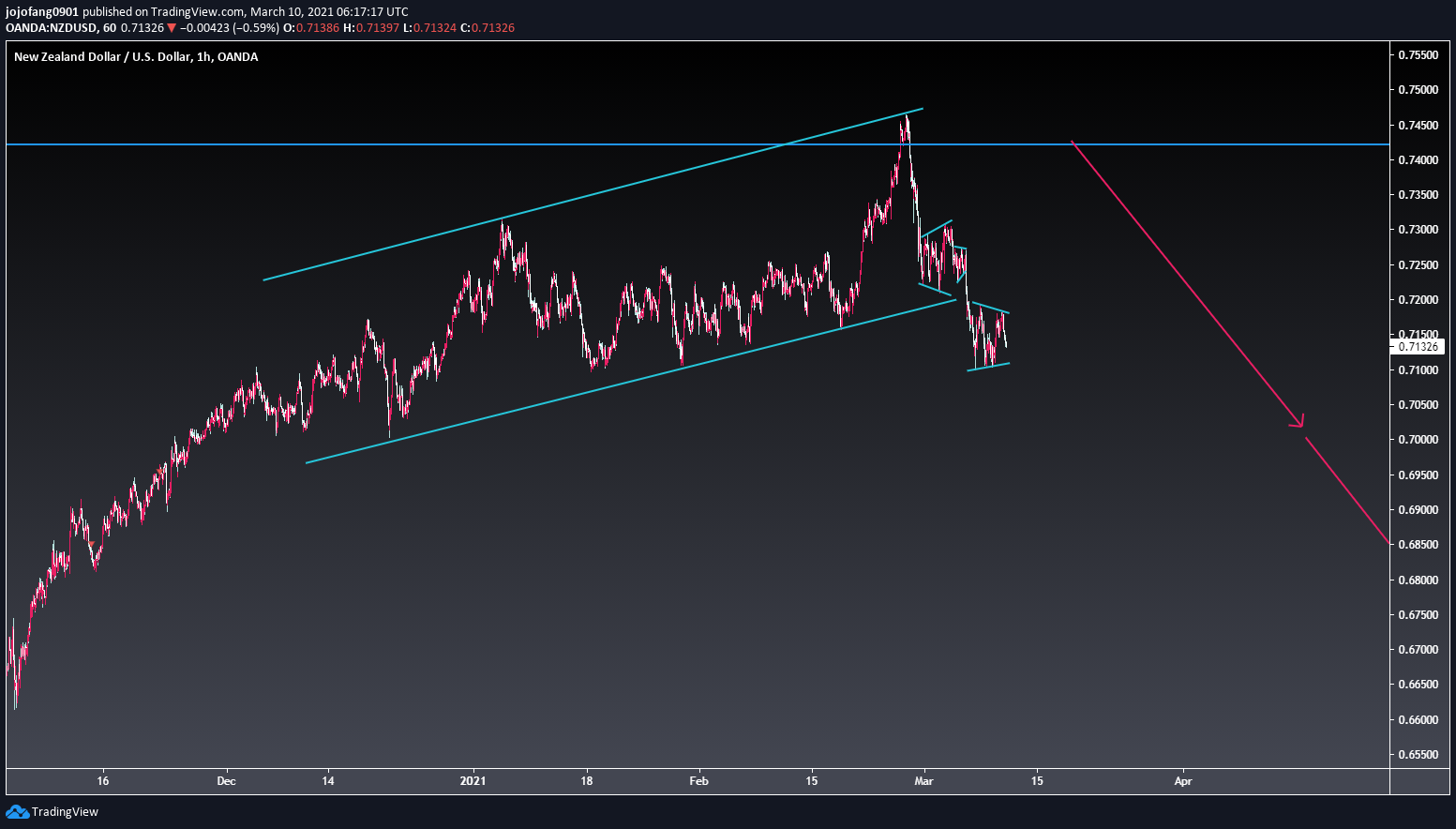Select the red projected downward arrow drawing

1187,284
